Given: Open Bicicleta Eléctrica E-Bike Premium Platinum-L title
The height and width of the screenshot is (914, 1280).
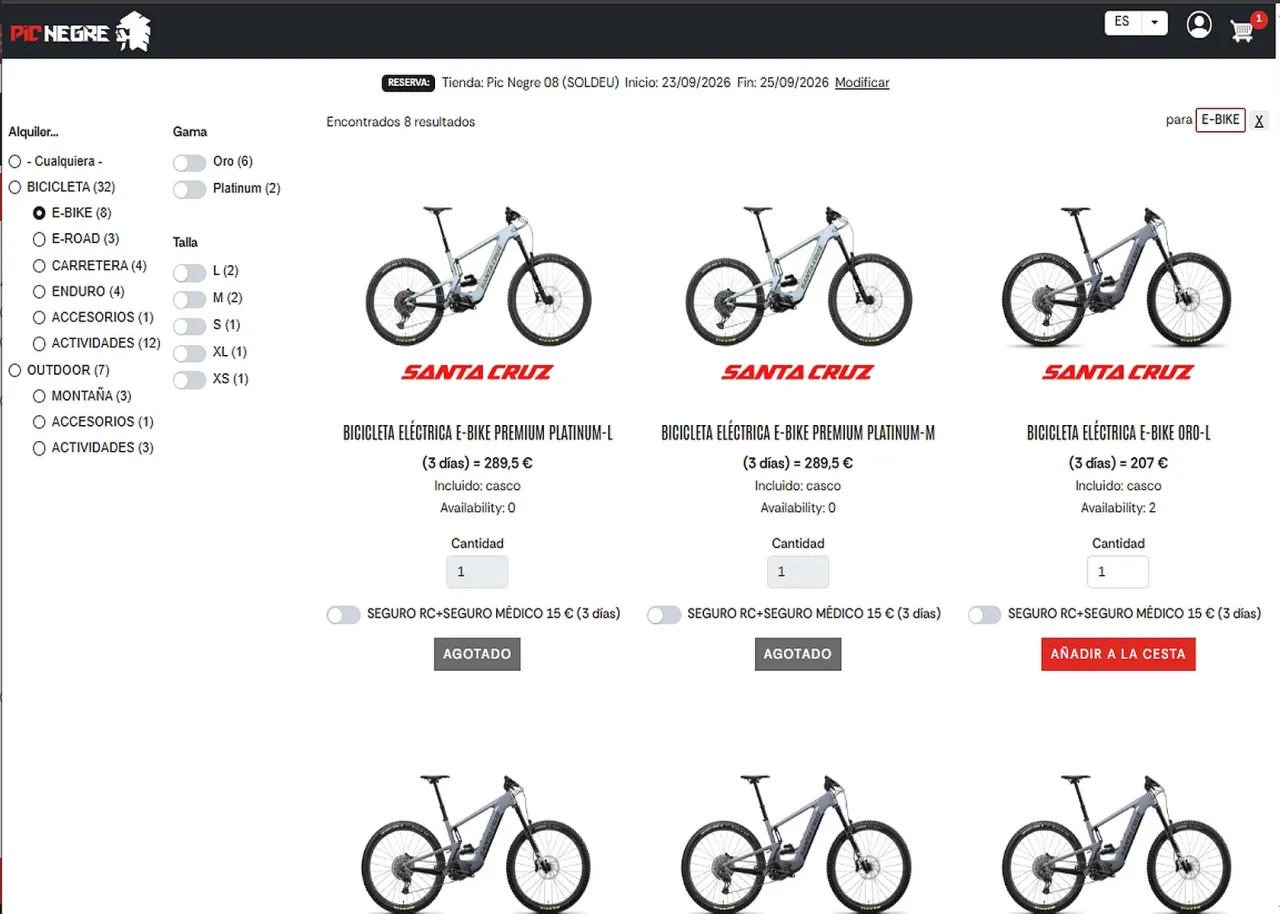Looking at the screenshot, I should (477, 433).
